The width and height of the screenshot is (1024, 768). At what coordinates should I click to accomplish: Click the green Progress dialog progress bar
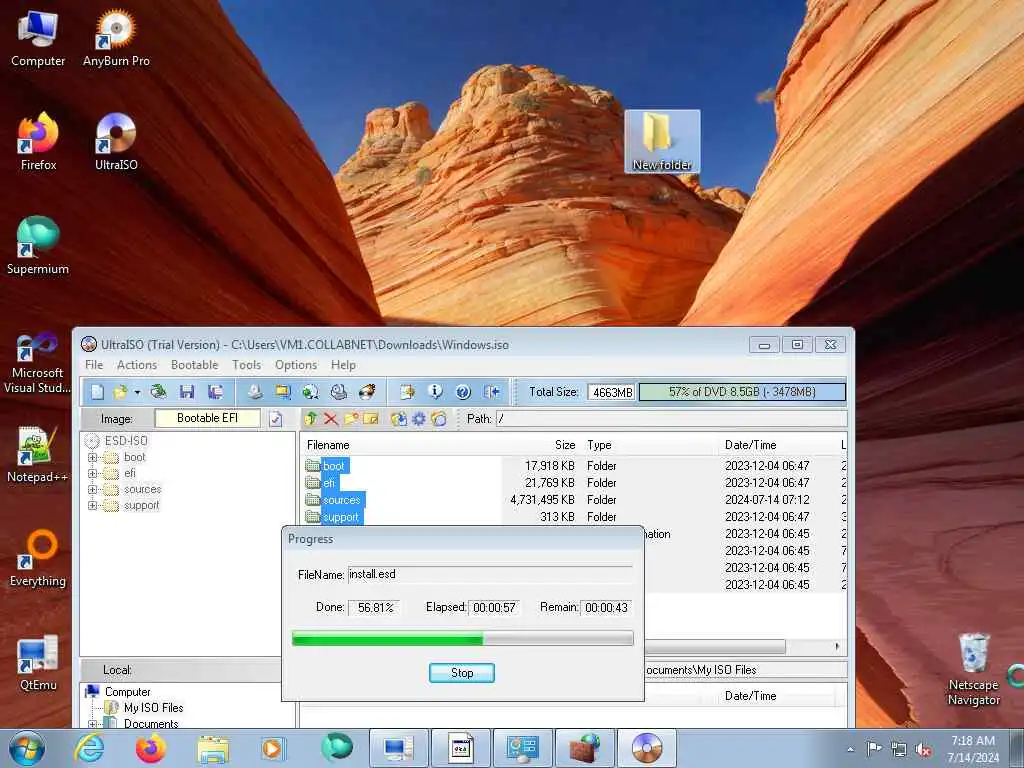click(x=462, y=638)
